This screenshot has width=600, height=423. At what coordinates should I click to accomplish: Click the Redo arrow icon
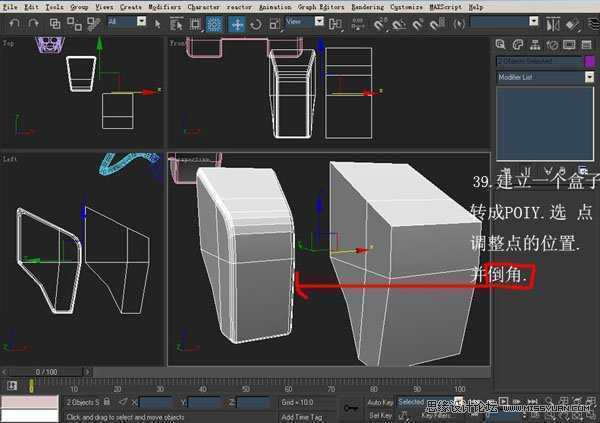34,24
